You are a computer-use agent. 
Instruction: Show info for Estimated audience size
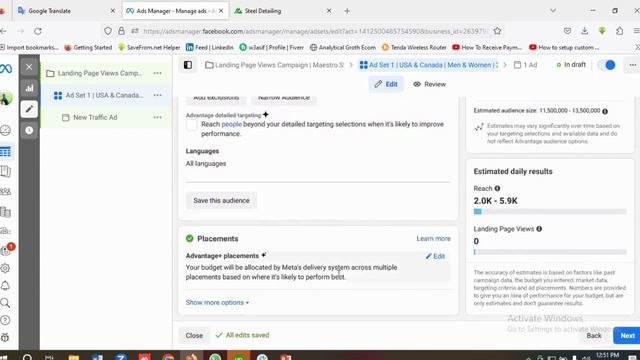[x=605, y=111]
